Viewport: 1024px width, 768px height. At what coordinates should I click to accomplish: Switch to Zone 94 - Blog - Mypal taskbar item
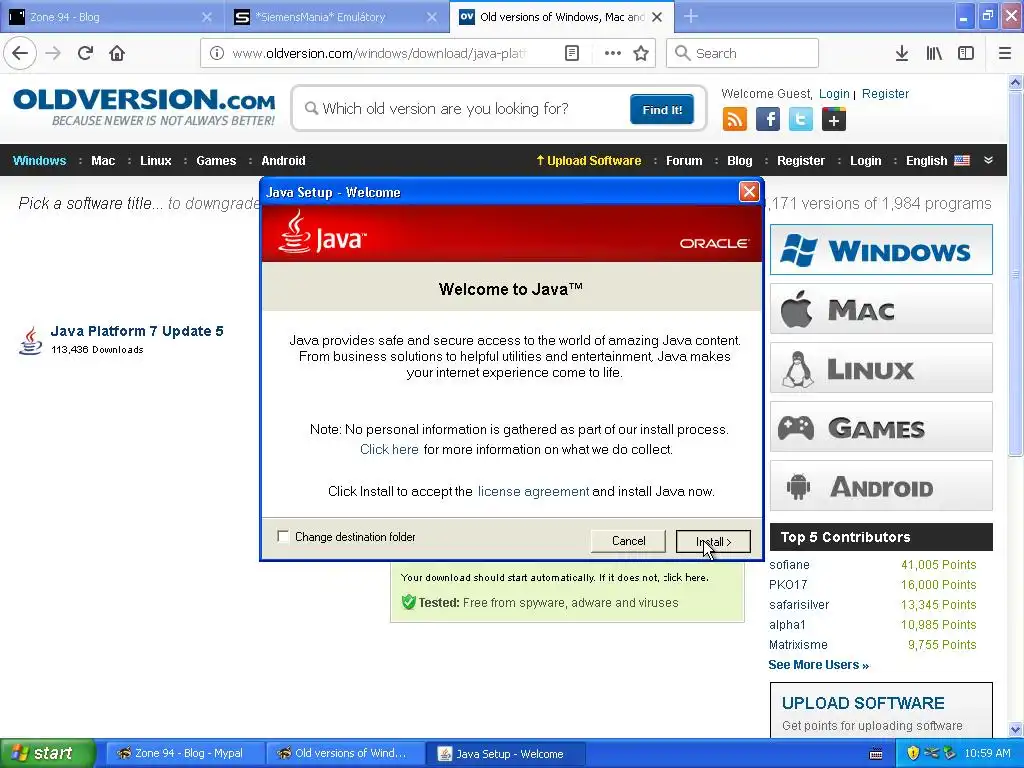pos(185,753)
